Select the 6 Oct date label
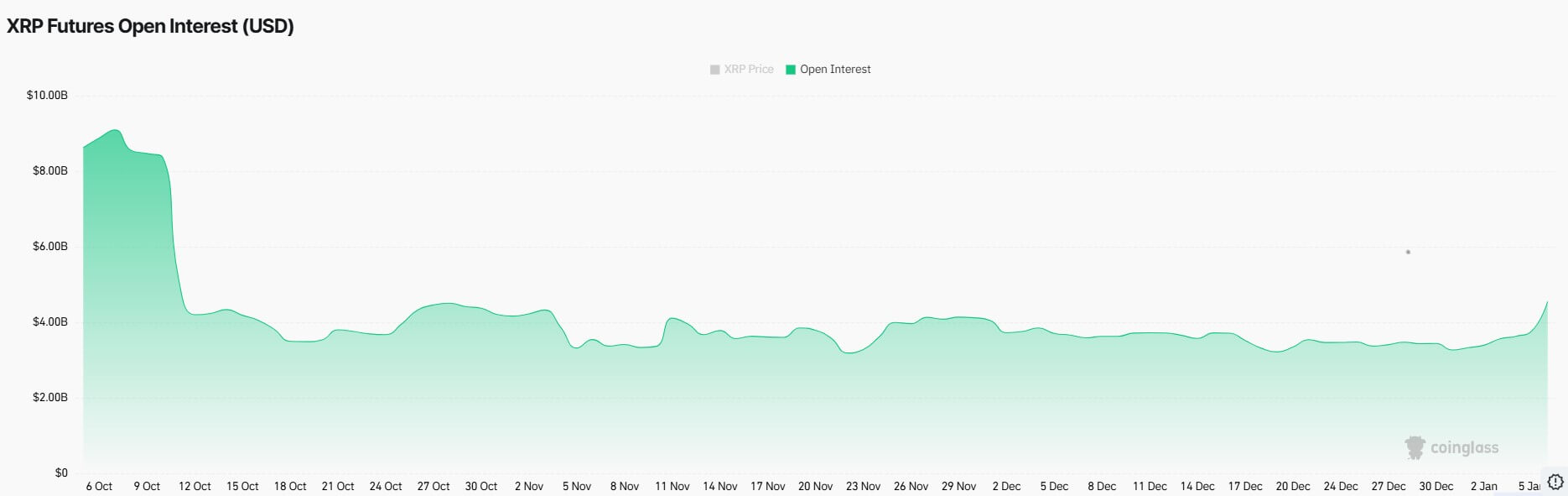This screenshot has width=1568, height=496. (99, 486)
